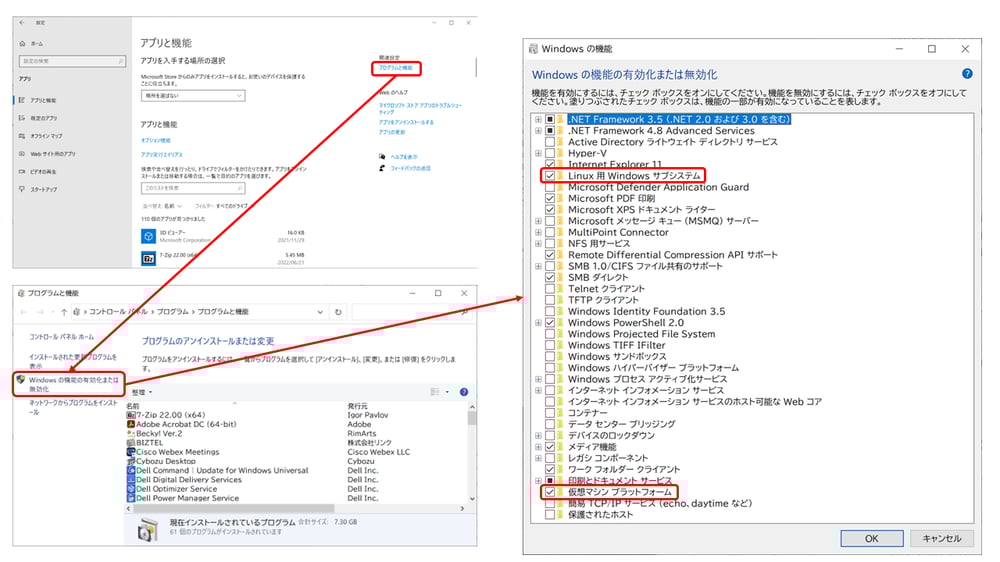1000x562 pixels.
Task: Click the オフライン マップ sidebar icon
Action: coord(22,136)
